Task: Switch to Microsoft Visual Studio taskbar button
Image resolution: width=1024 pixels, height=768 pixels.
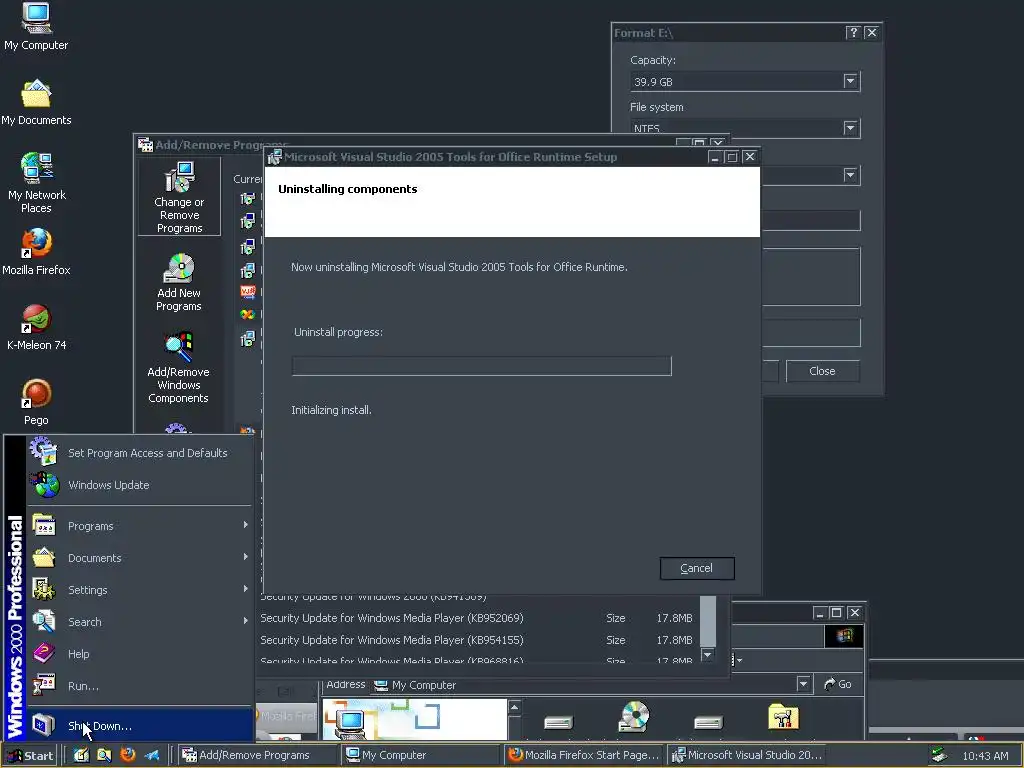Action: [747, 755]
